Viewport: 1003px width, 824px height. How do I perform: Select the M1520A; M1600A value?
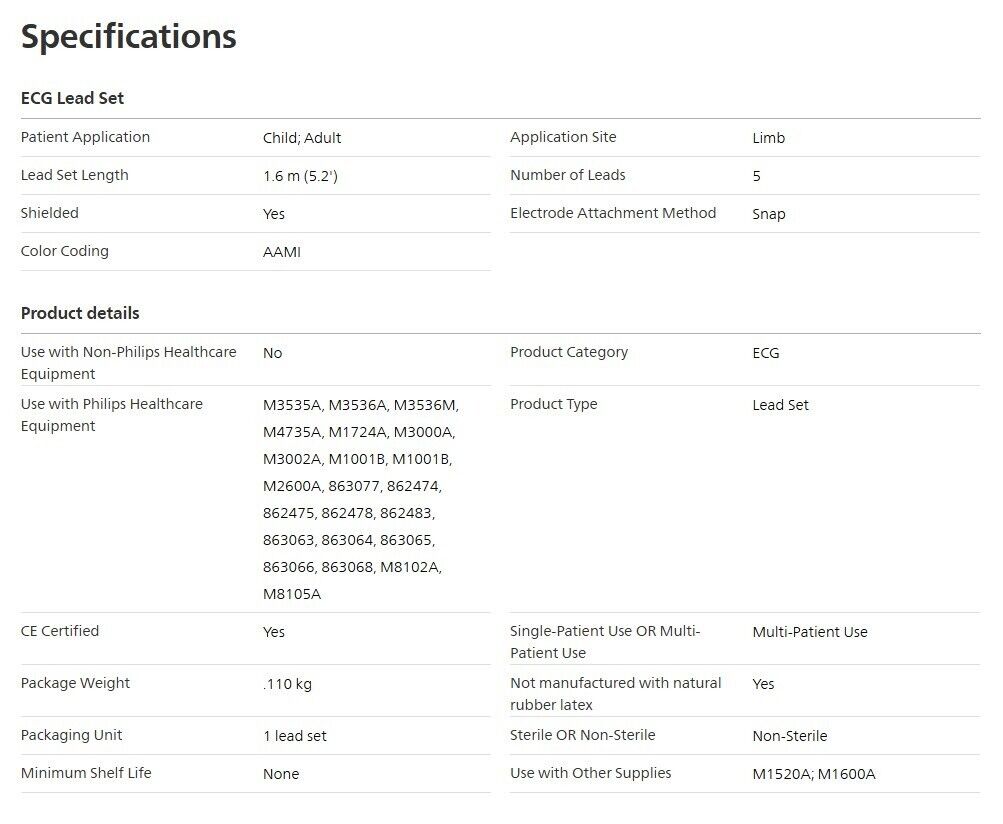click(x=814, y=773)
